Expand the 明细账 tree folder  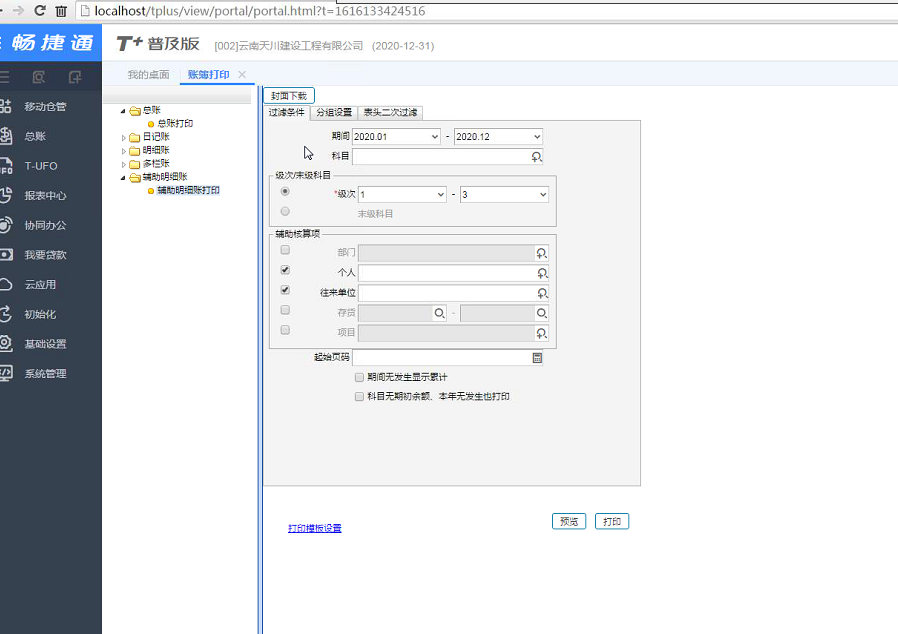tap(123, 151)
